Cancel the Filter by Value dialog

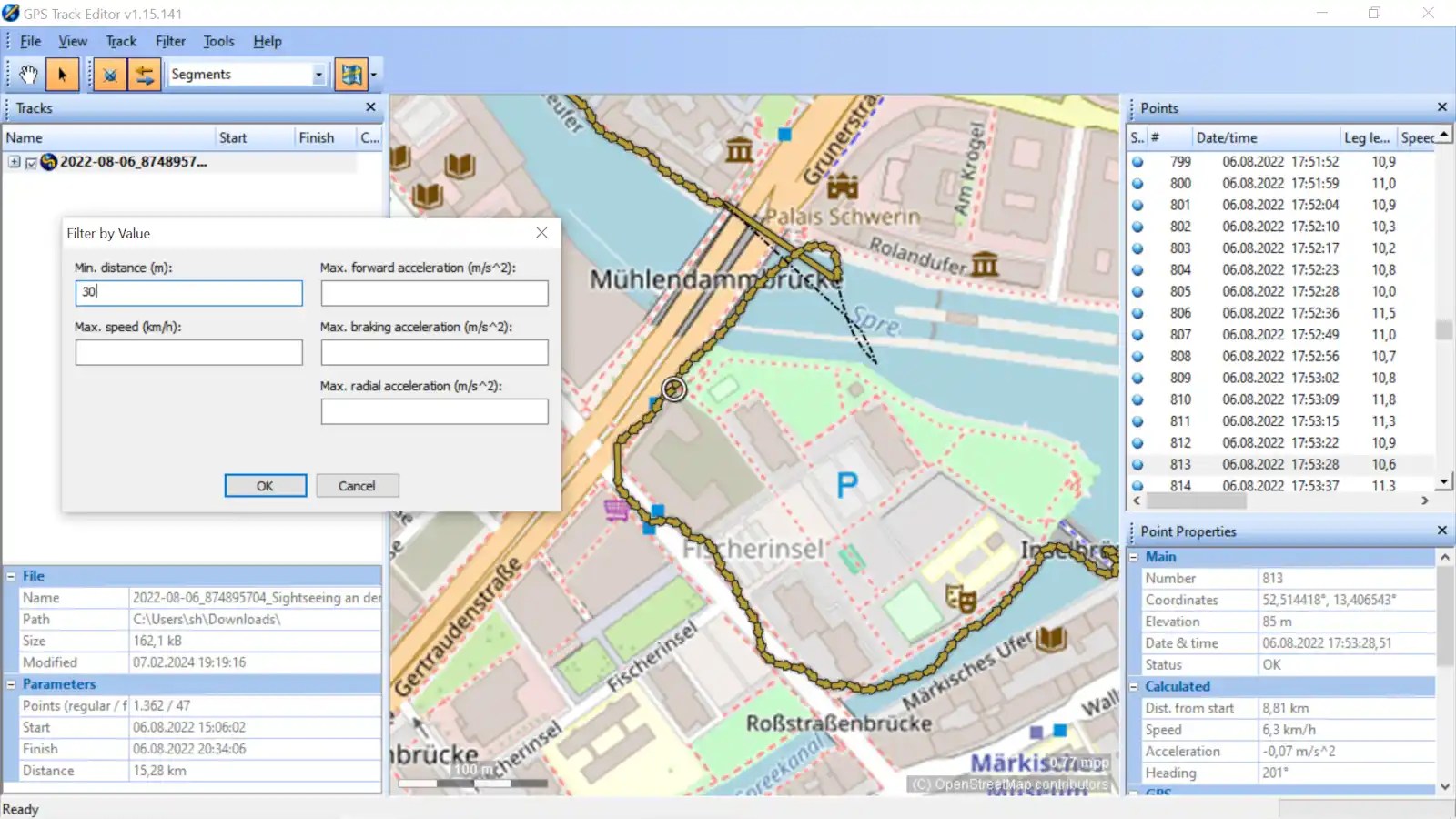pos(357,486)
